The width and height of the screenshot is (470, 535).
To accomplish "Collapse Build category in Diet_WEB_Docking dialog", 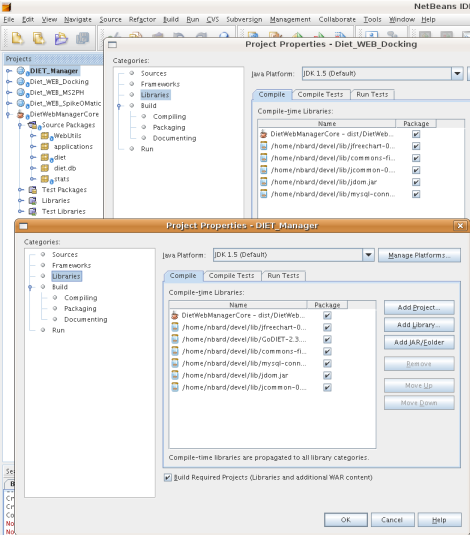I will 119,106.
